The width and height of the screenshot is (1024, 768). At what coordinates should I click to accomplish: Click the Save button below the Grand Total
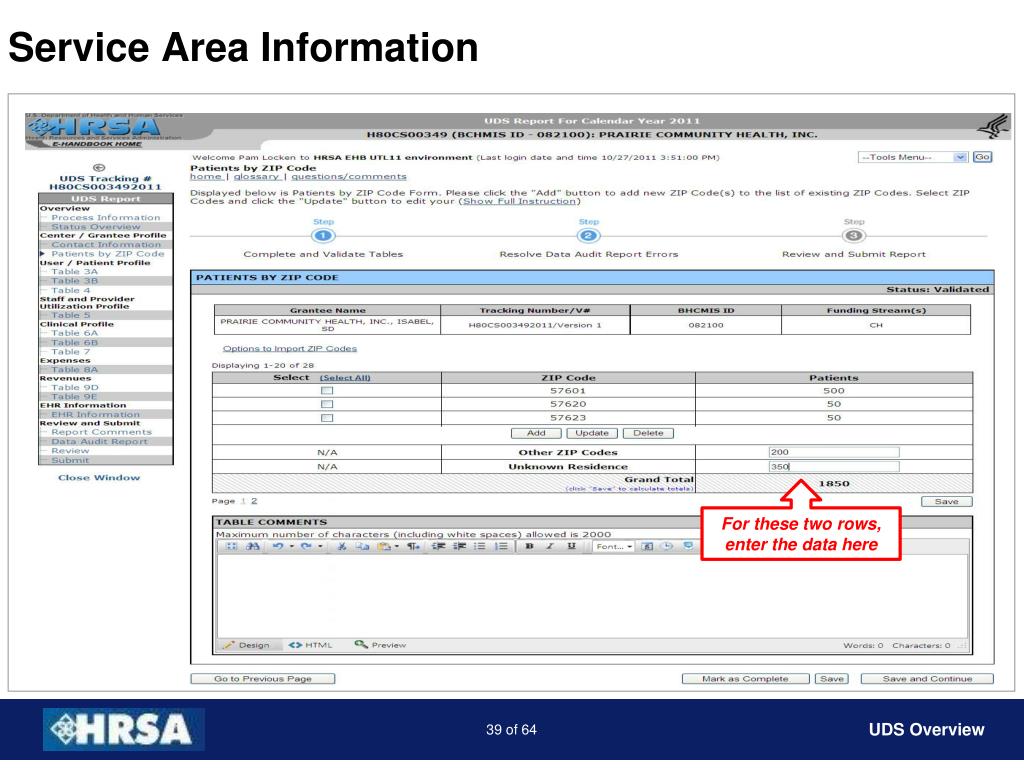pyautogui.click(x=946, y=502)
